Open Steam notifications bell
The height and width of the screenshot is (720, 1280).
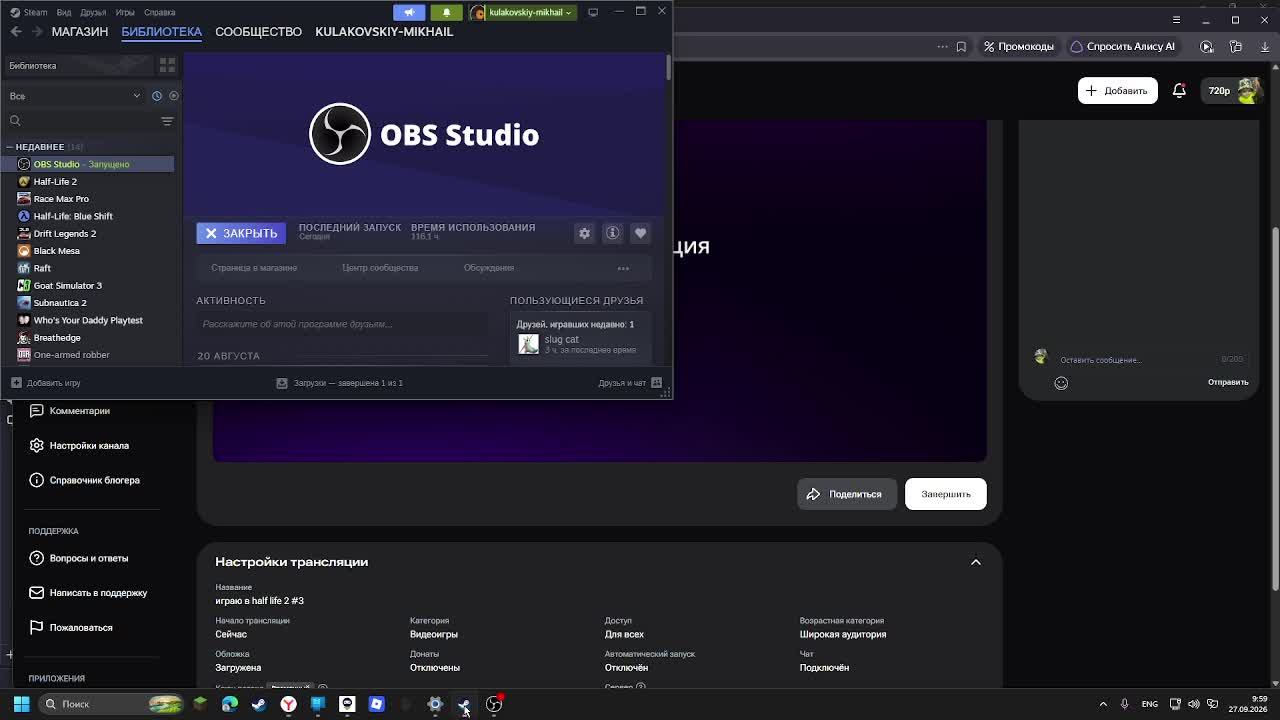tap(446, 12)
